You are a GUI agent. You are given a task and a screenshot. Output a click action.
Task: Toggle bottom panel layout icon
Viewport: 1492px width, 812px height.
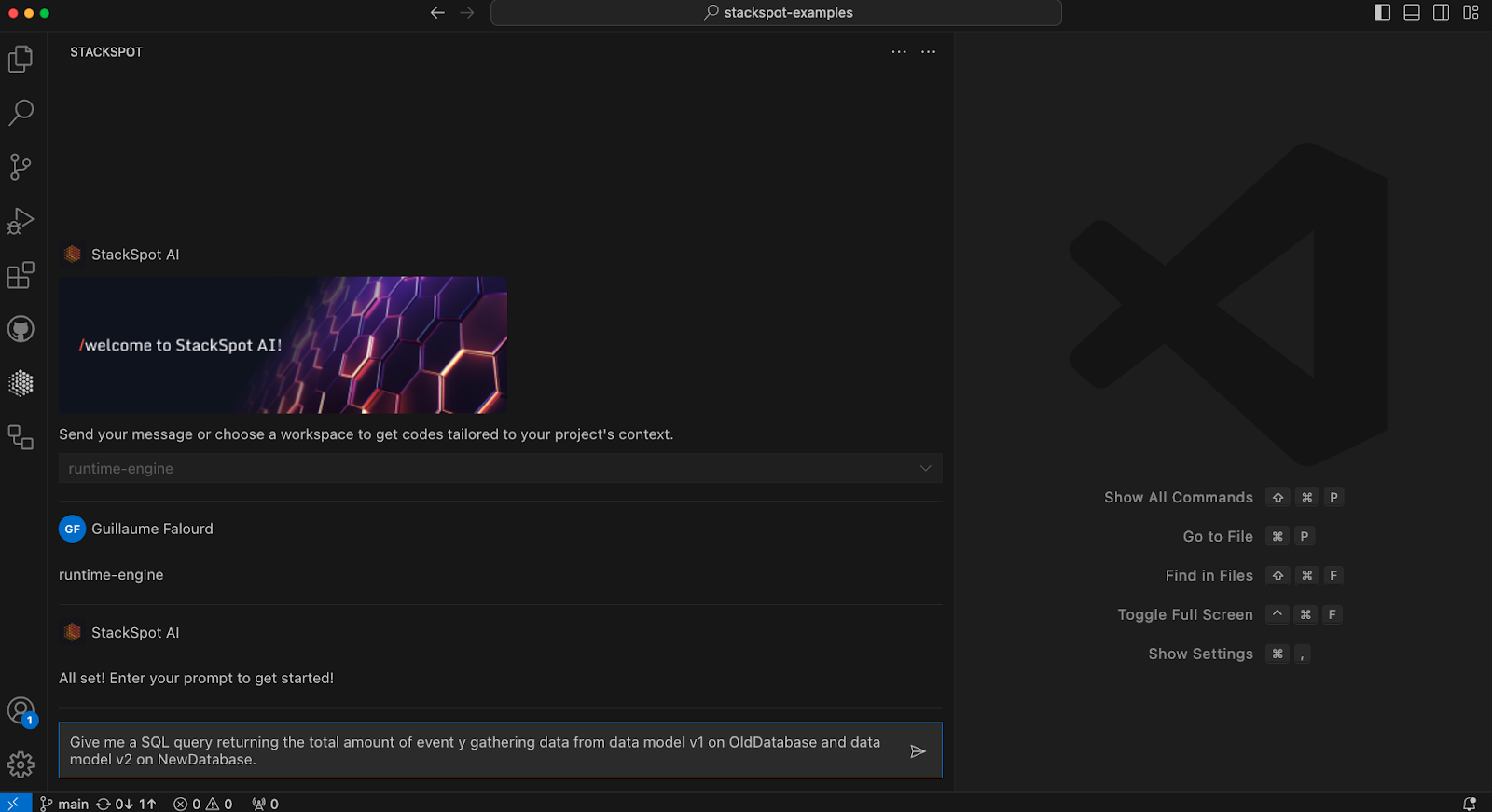(x=1412, y=12)
